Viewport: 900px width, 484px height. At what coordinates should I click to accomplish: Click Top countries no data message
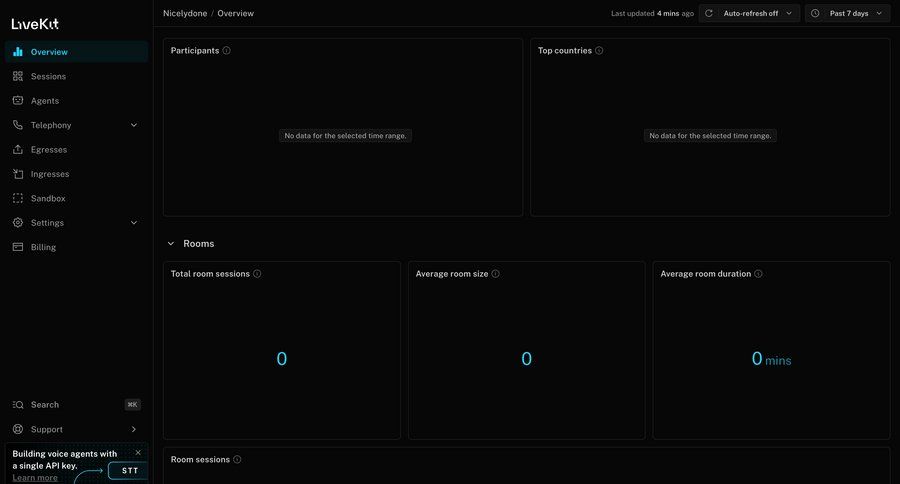(x=710, y=136)
